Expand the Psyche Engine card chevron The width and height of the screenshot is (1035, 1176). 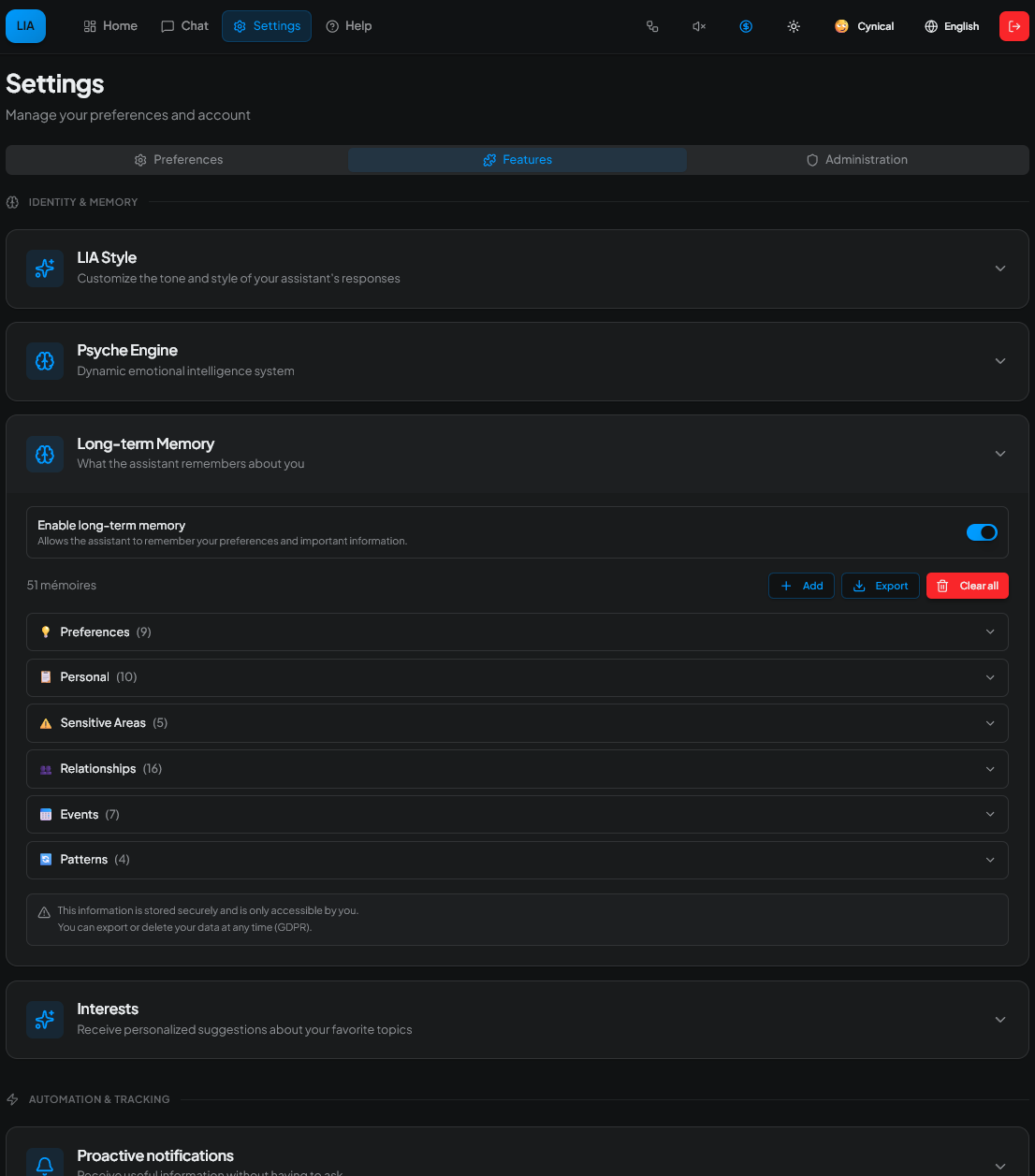click(x=1000, y=361)
